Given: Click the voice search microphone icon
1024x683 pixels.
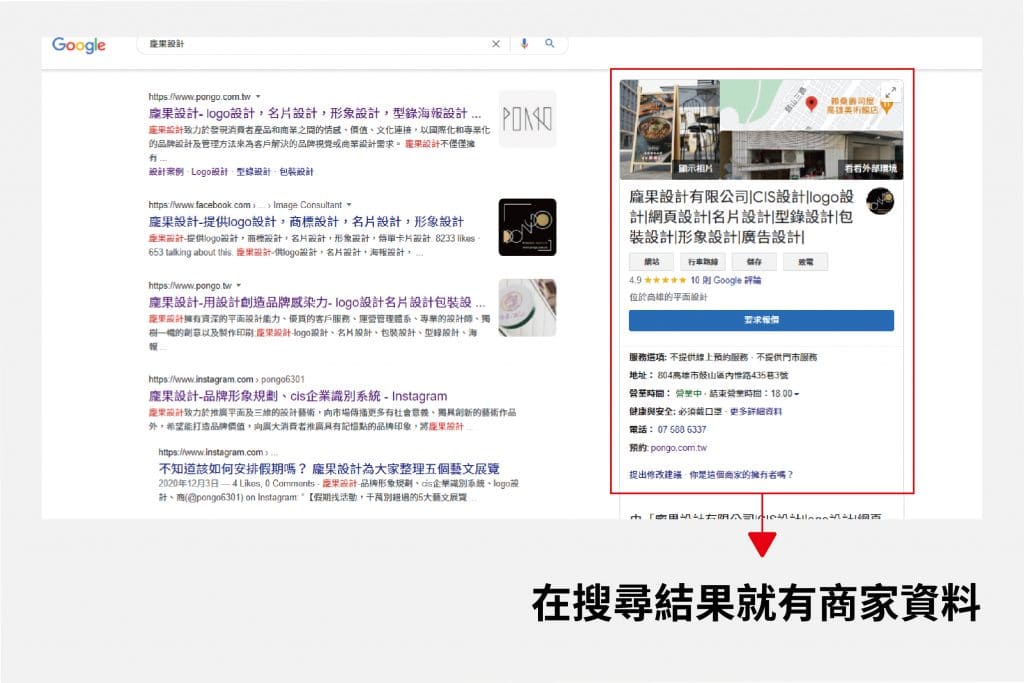Looking at the screenshot, I should tap(523, 44).
